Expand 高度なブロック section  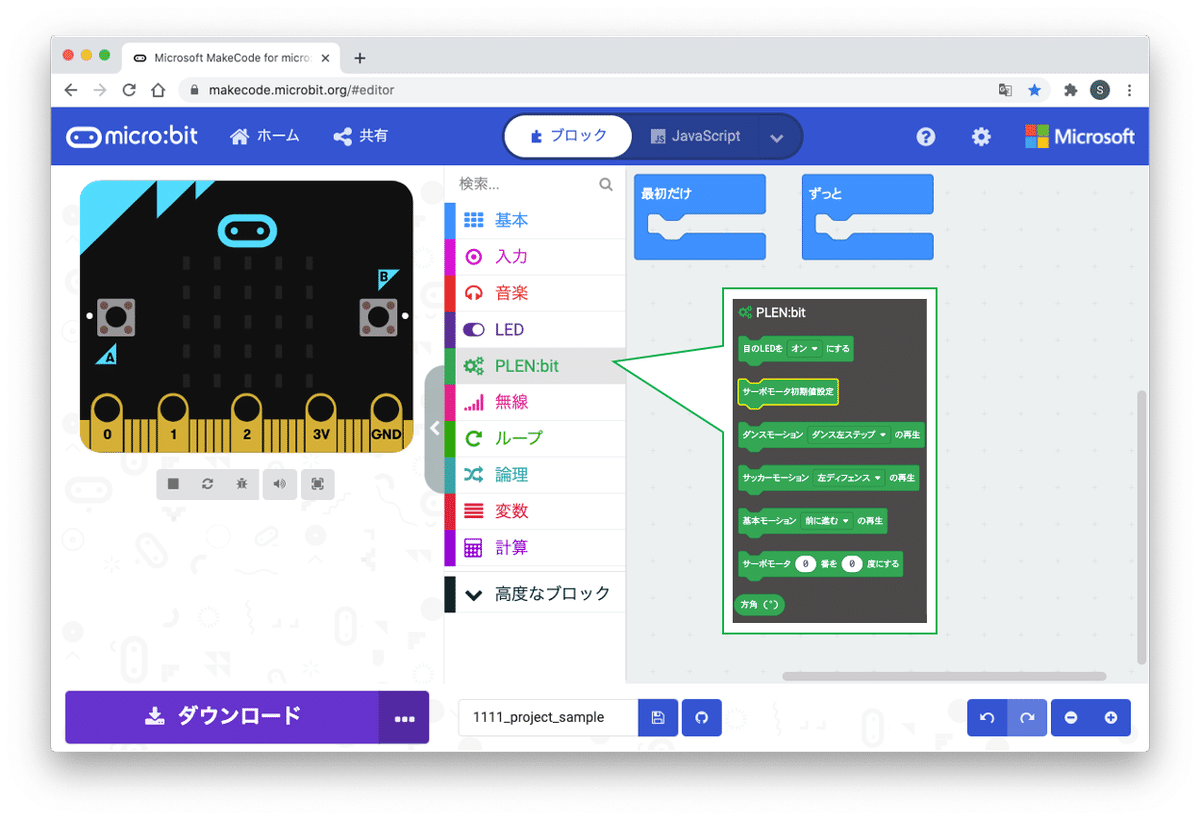point(535,594)
